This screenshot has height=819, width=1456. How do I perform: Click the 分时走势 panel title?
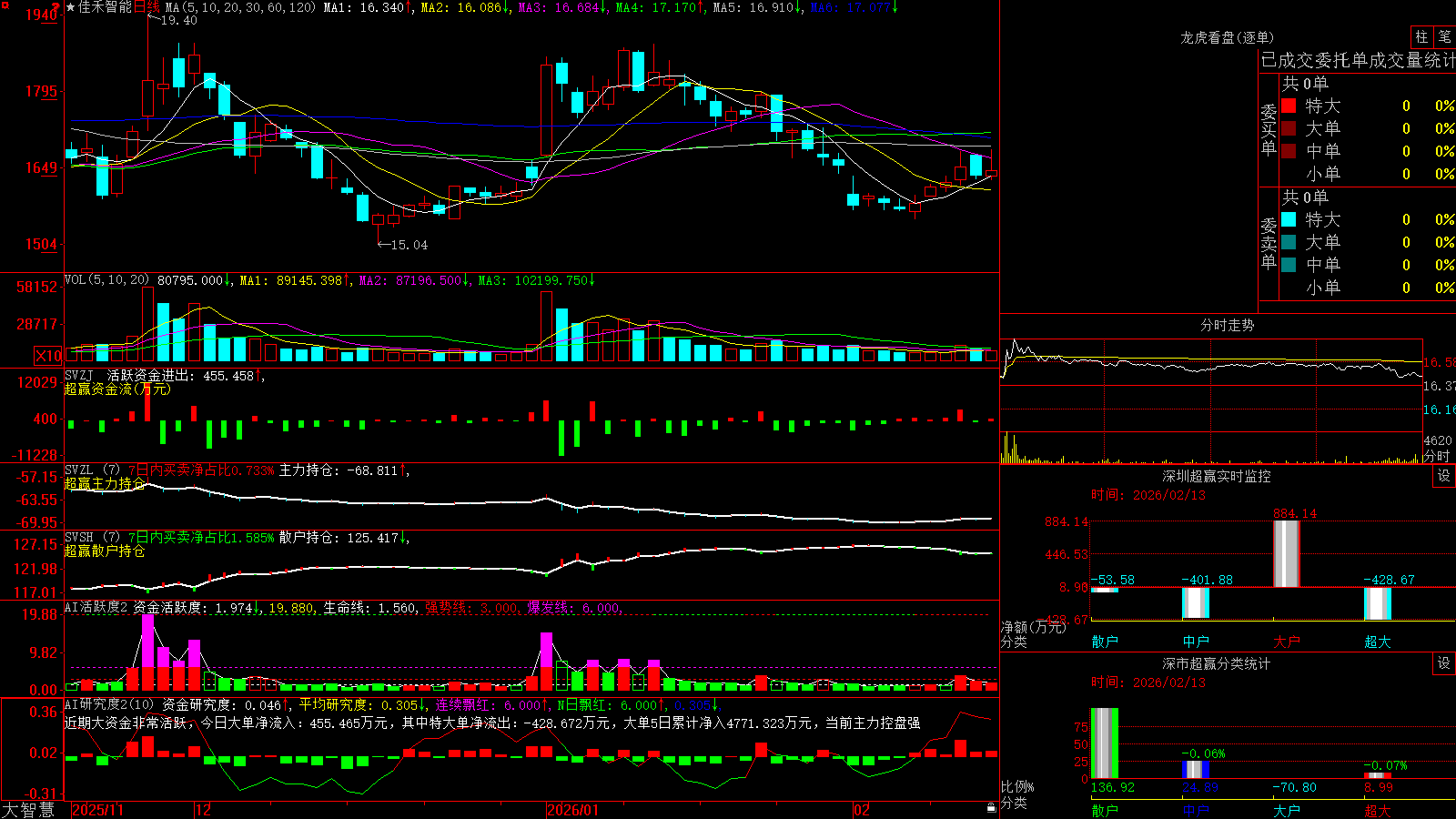click(1228, 325)
